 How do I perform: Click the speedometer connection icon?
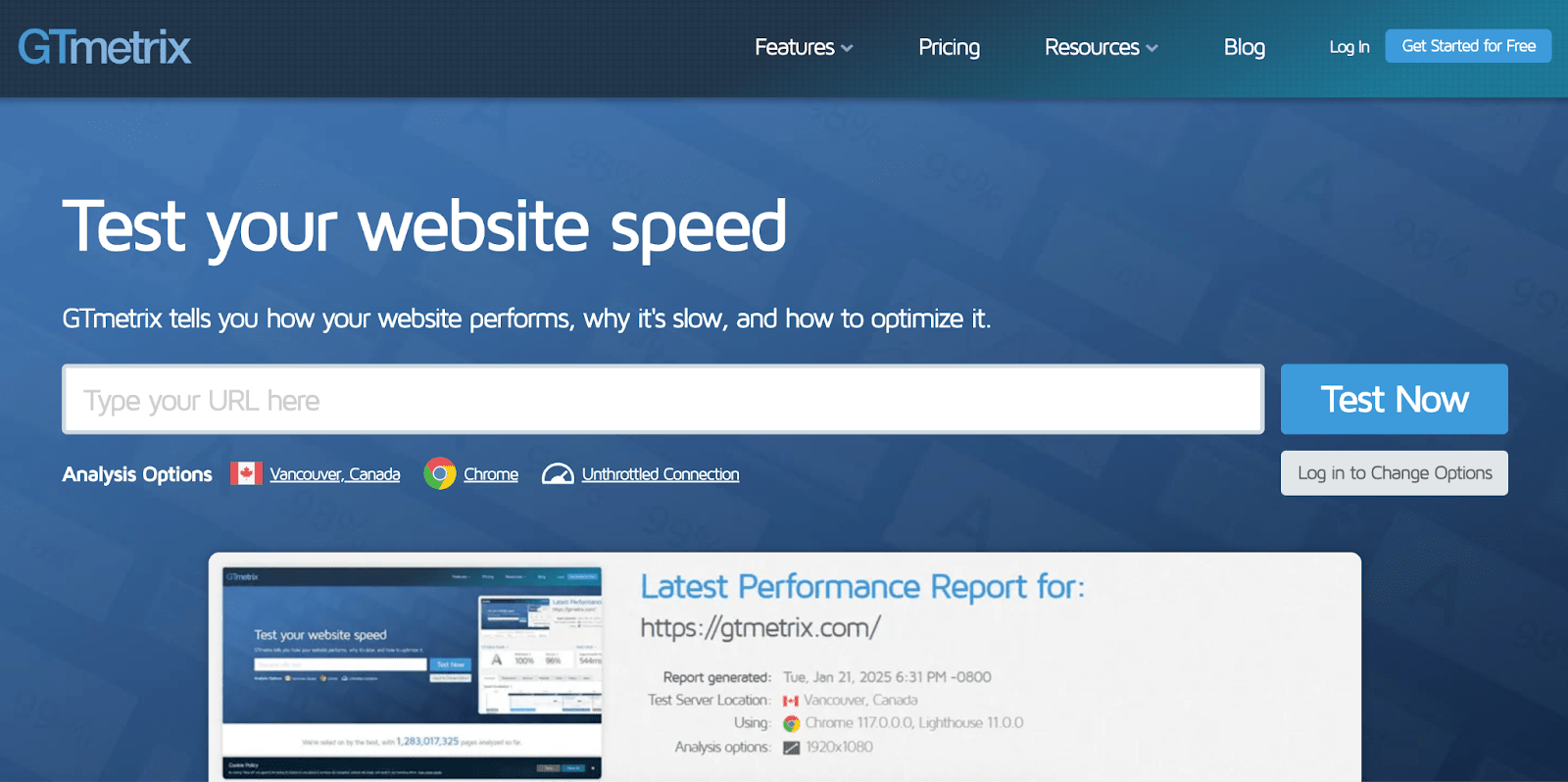(x=558, y=474)
